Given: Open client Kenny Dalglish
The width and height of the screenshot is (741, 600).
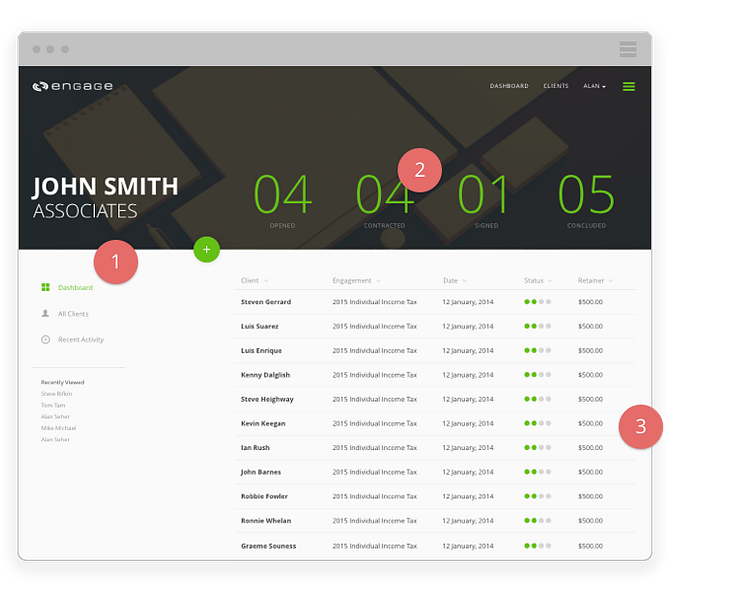Looking at the screenshot, I should pyautogui.click(x=266, y=375).
